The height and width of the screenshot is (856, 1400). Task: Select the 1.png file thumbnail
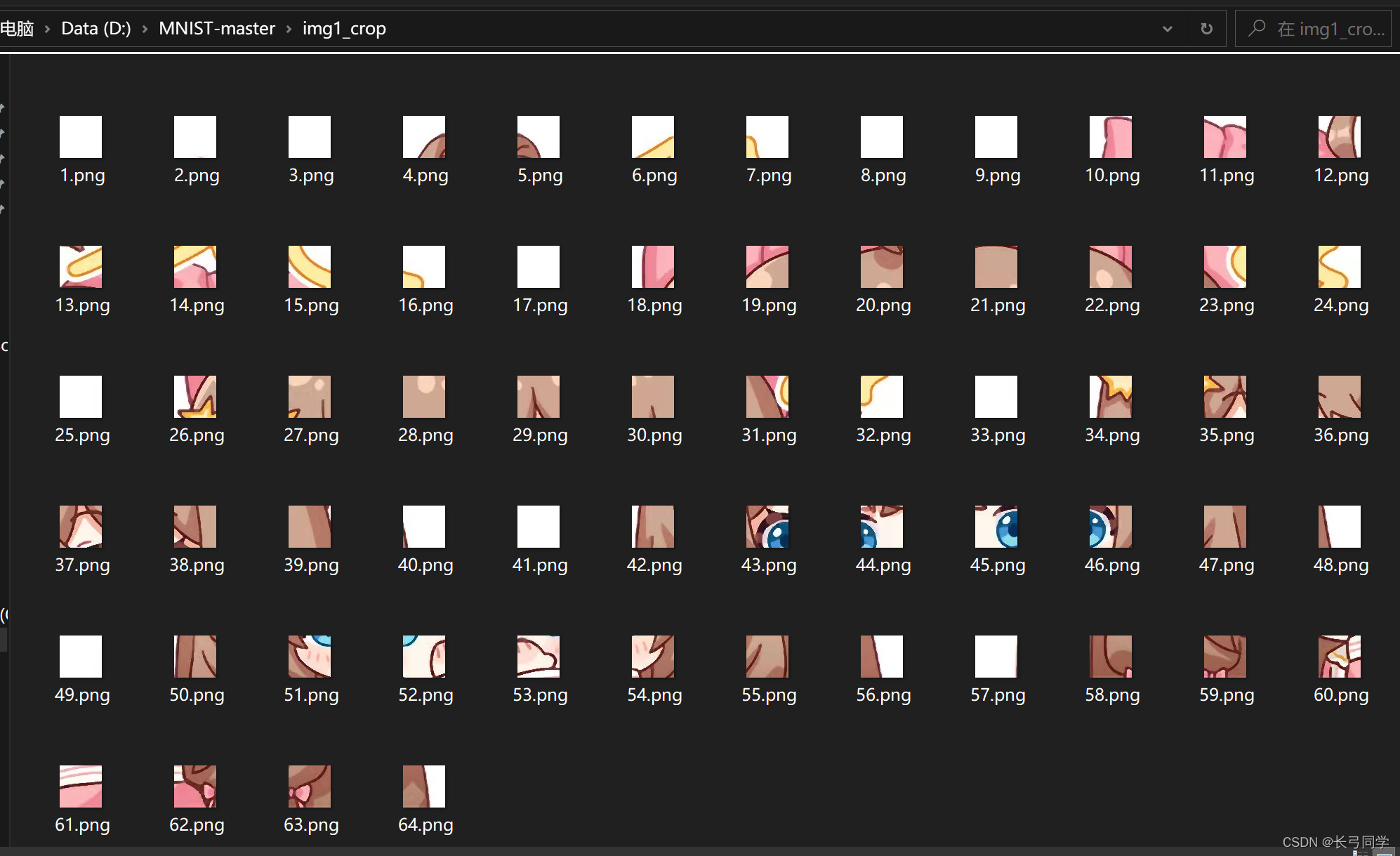point(81,137)
